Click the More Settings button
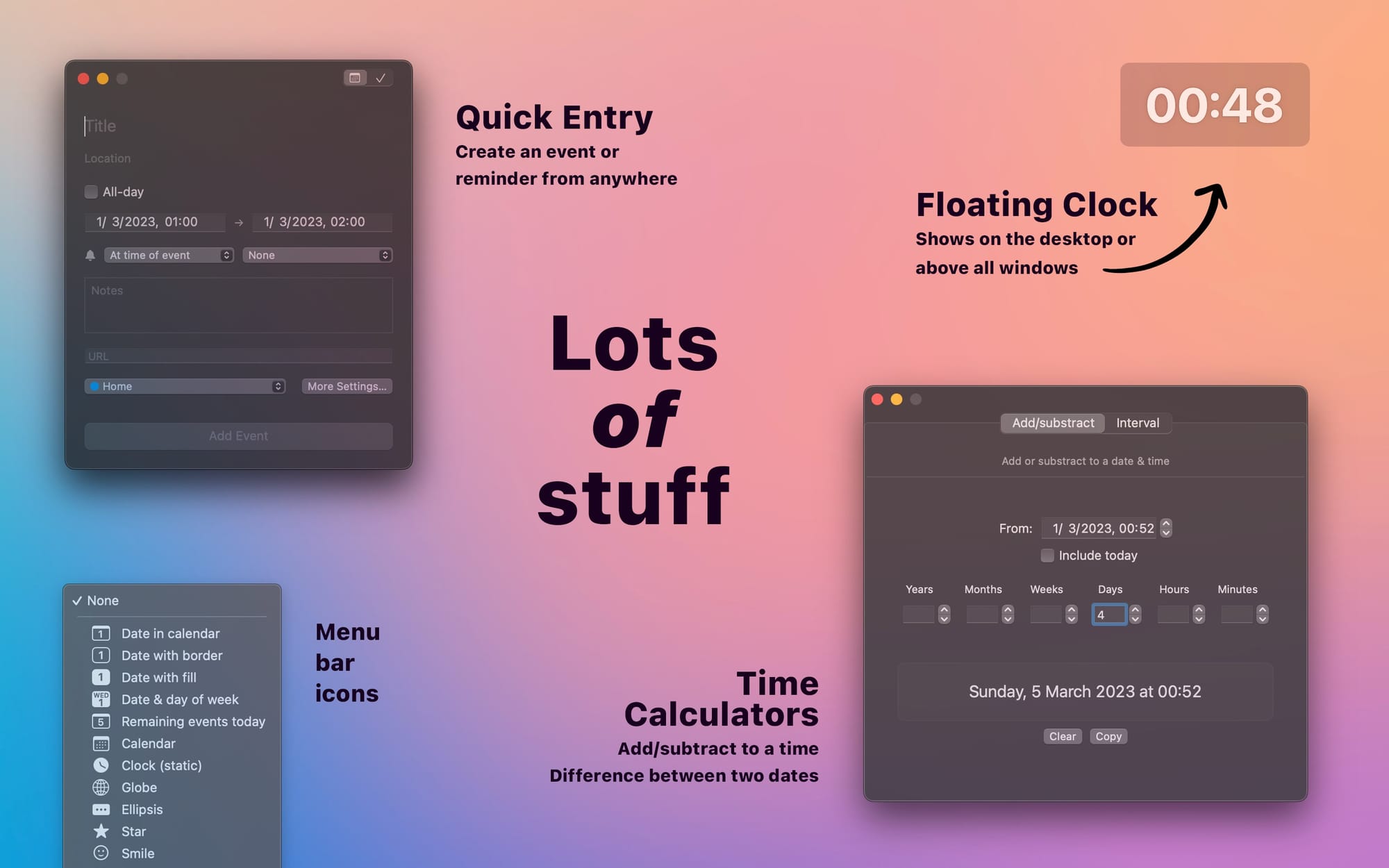1389x868 pixels. click(347, 386)
